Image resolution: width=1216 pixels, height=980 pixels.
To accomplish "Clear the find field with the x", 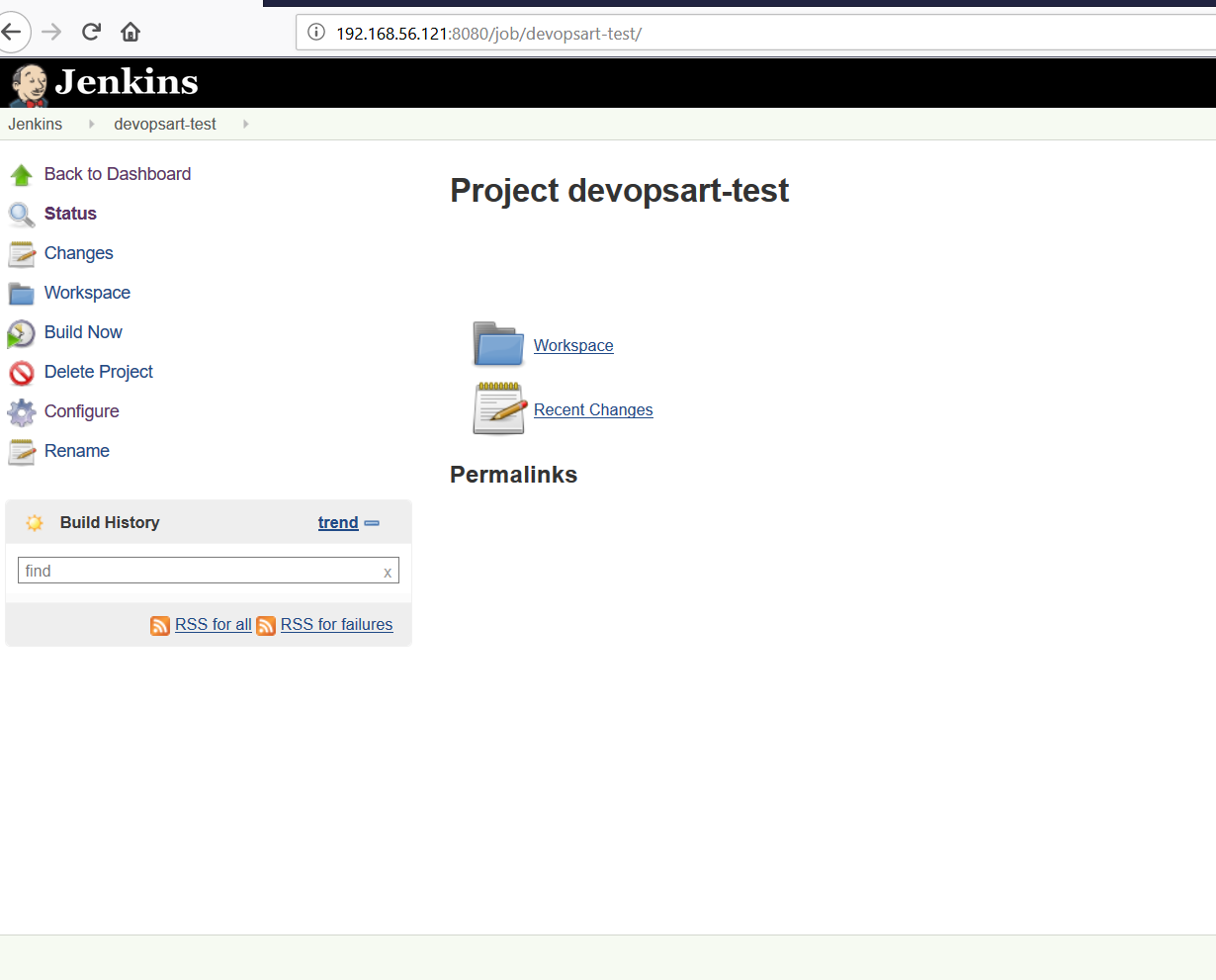I will point(387,571).
